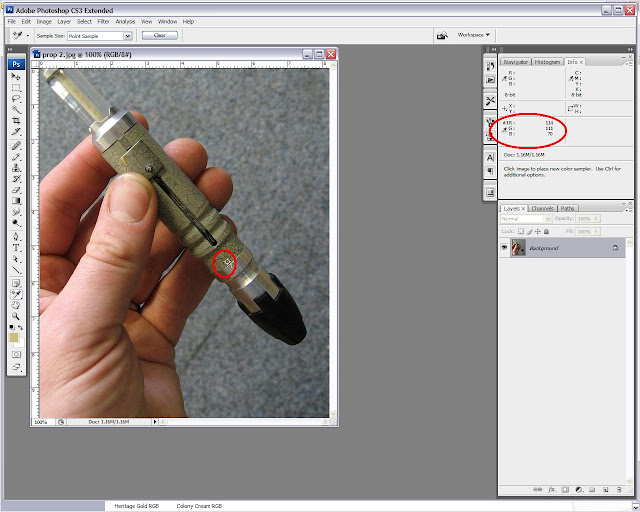
Task: Select the Zoom magnifier tool
Action: [x=16, y=316]
